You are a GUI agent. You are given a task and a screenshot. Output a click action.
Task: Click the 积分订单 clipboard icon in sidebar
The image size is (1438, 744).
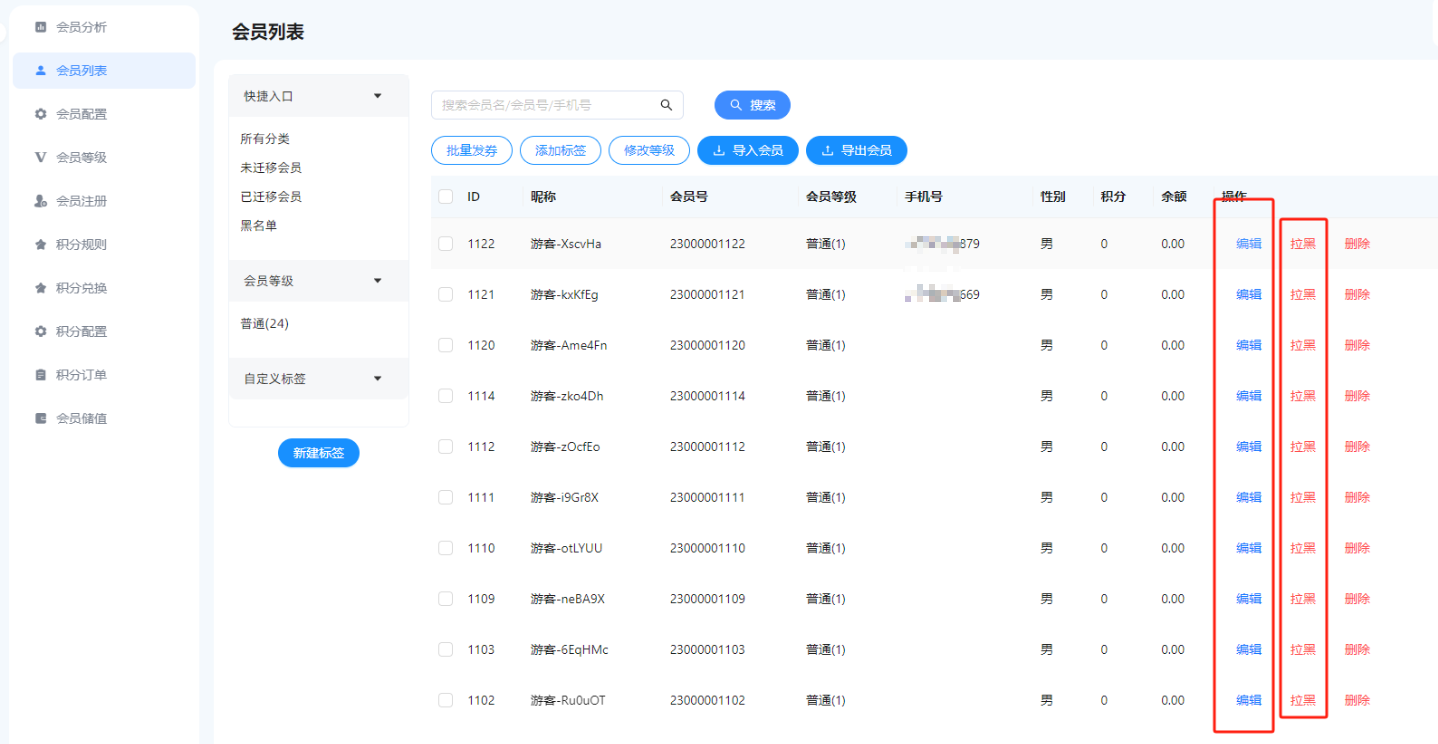click(x=41, y=375)
